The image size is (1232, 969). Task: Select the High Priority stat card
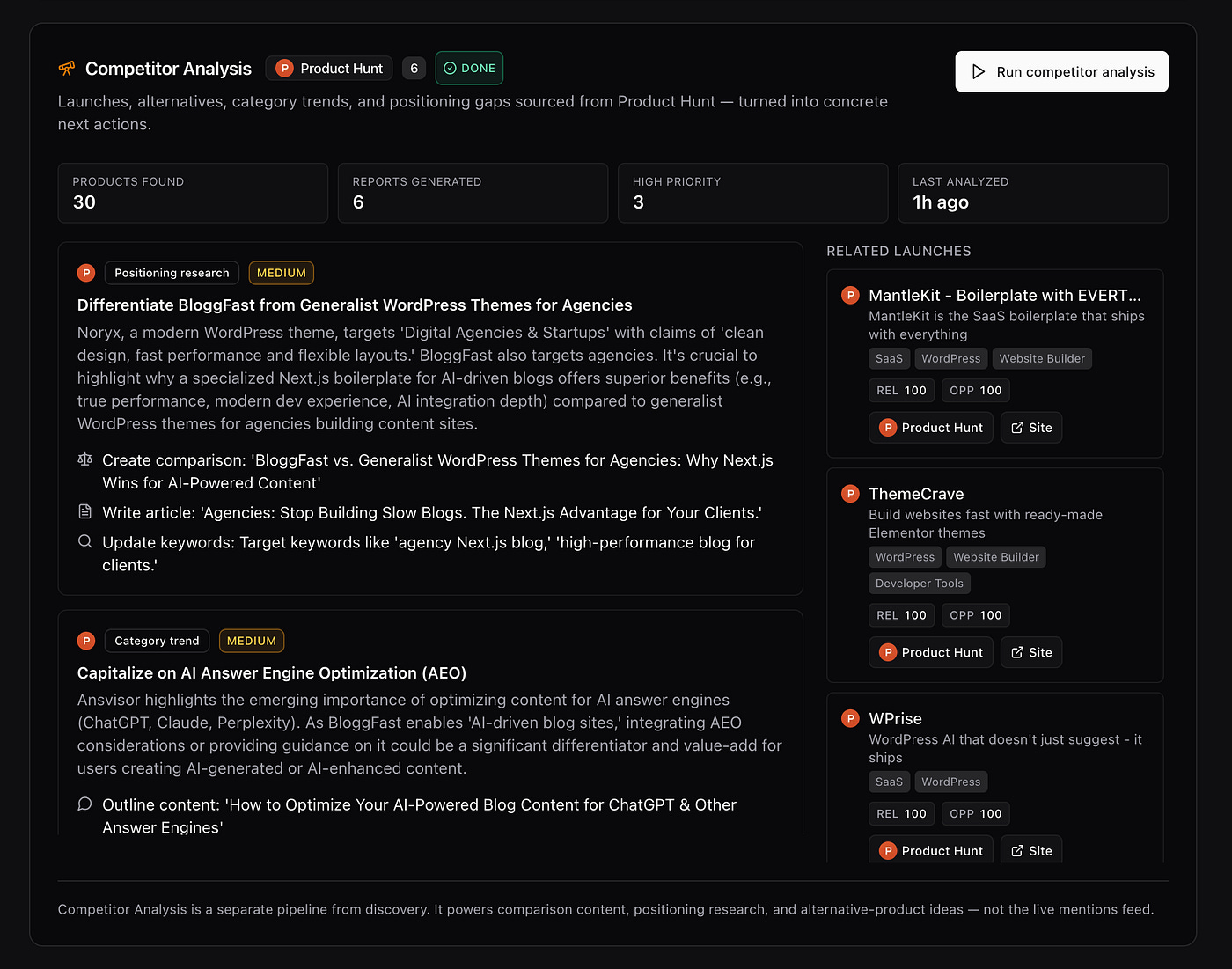[752, 193]
